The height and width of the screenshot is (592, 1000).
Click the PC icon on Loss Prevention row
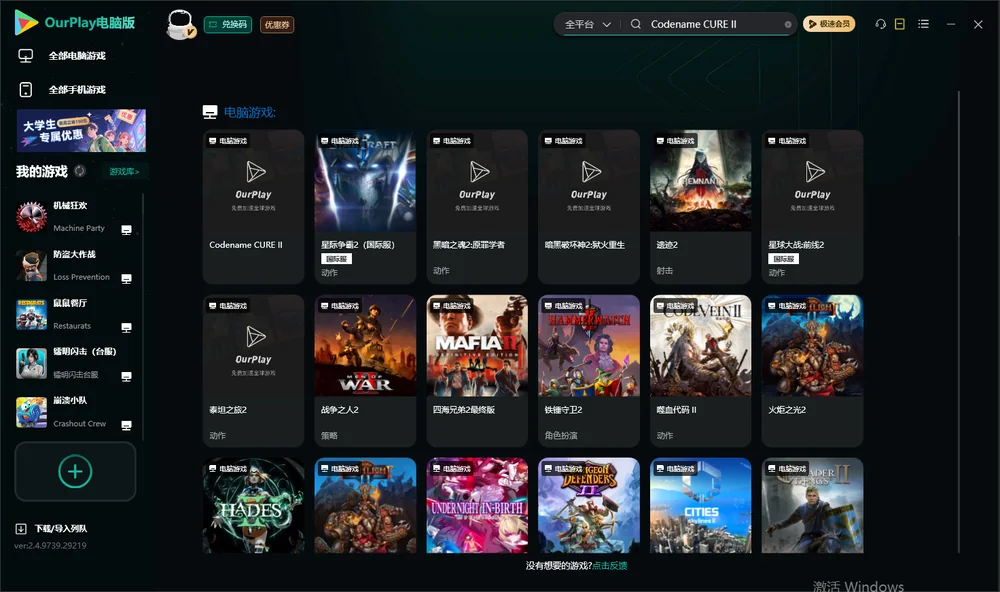[126, 279]
